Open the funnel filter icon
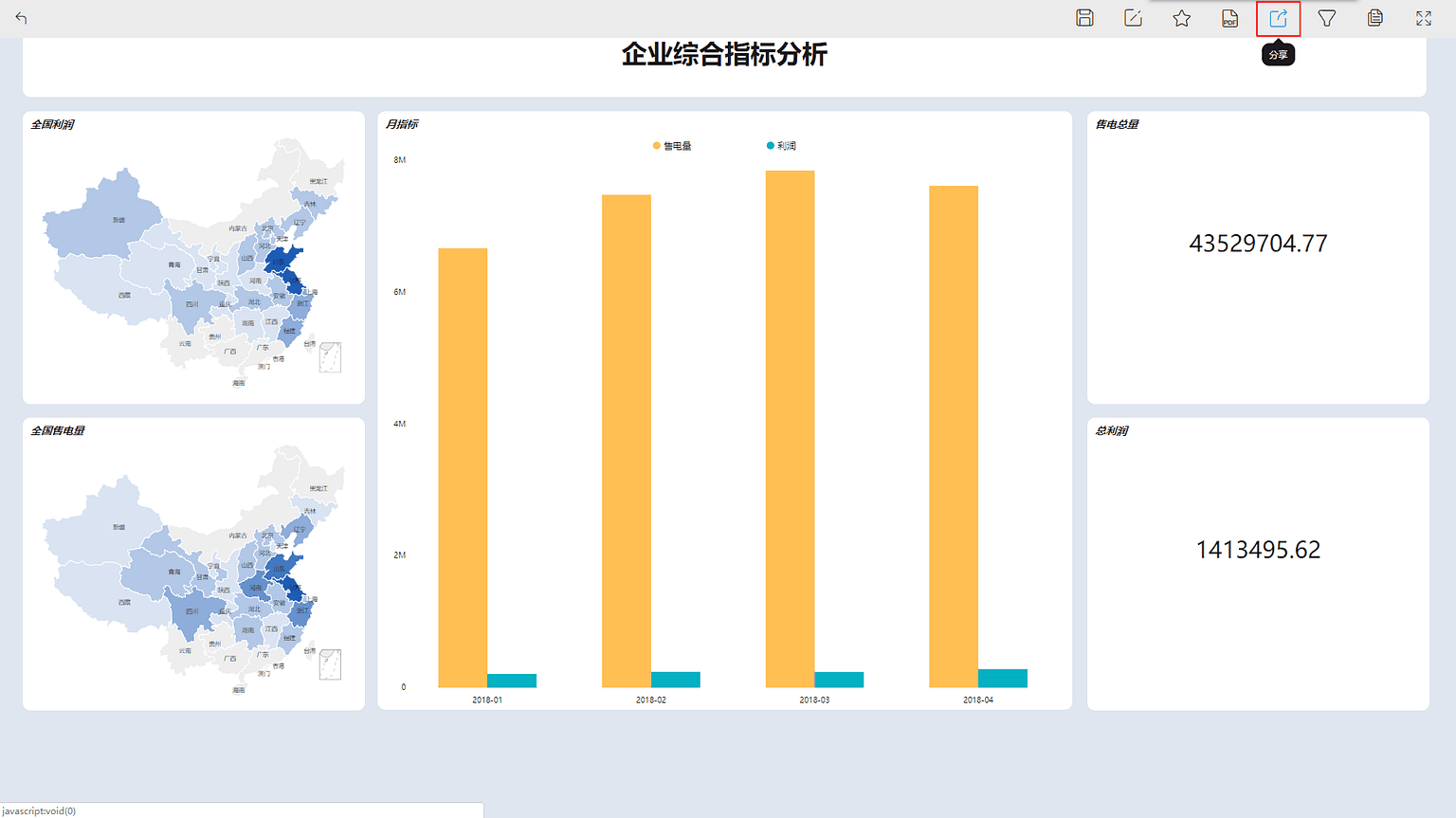Screen dimensions: 1456x818 tap(1327, 18)
